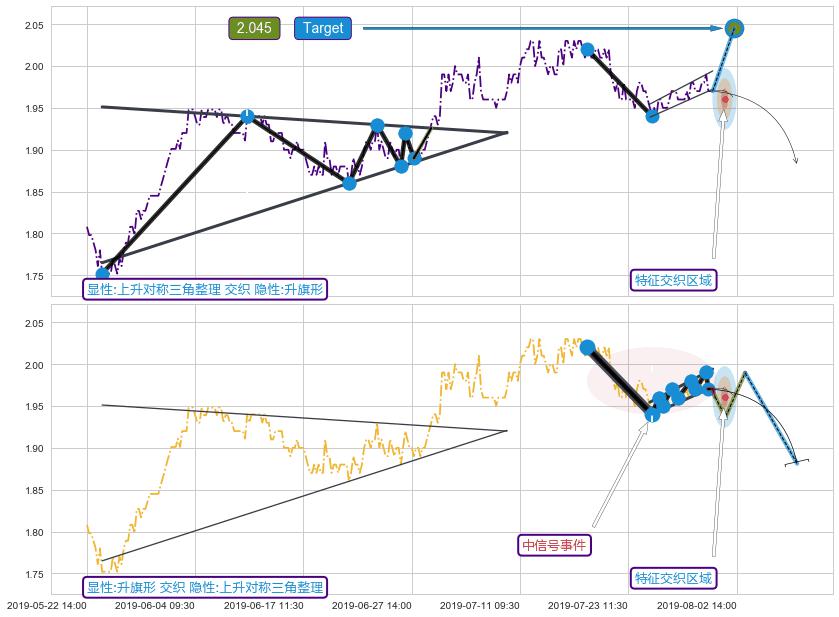This screenshot has width=839, height=617.
Task: Select the bottom chart's 显性:升旗形 label
Action: [x=205, y=587]
